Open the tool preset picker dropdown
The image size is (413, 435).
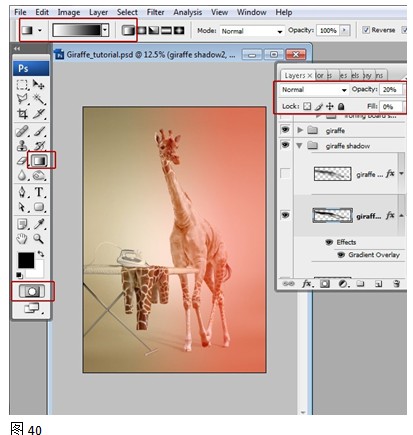point(40,30)
